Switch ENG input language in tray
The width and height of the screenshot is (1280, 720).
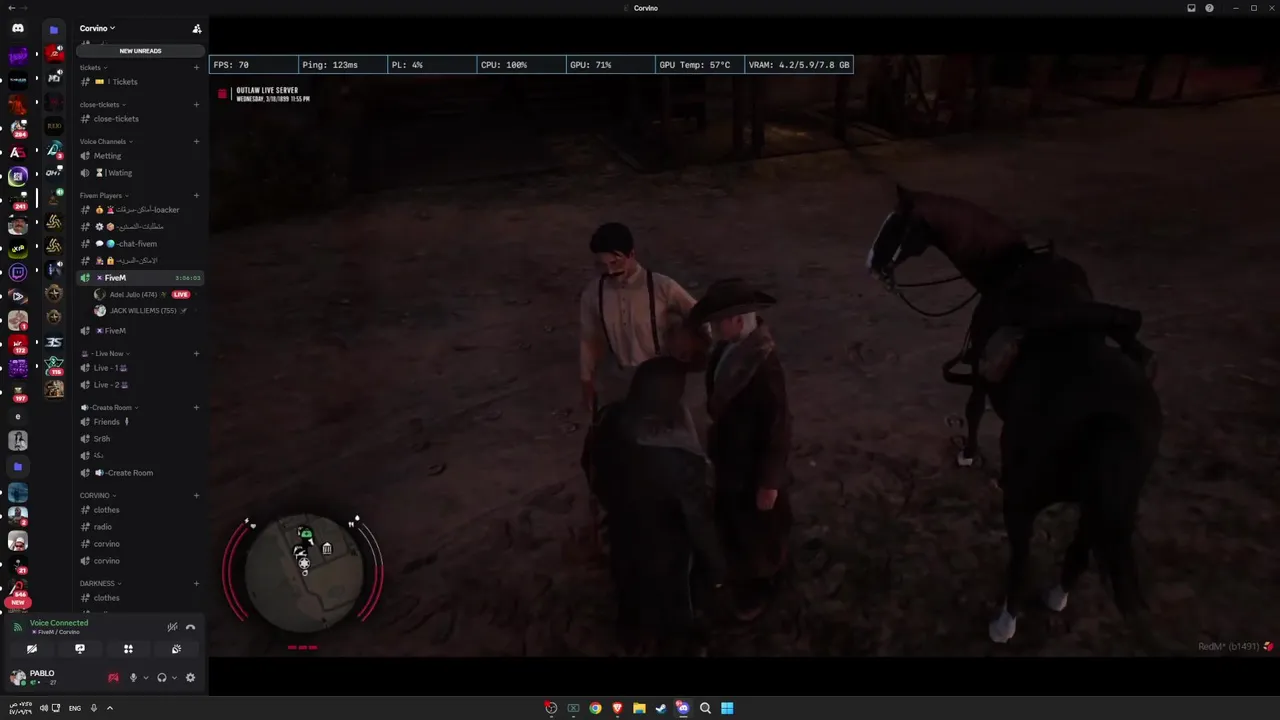pyautogui.click(x=75, y=708)
